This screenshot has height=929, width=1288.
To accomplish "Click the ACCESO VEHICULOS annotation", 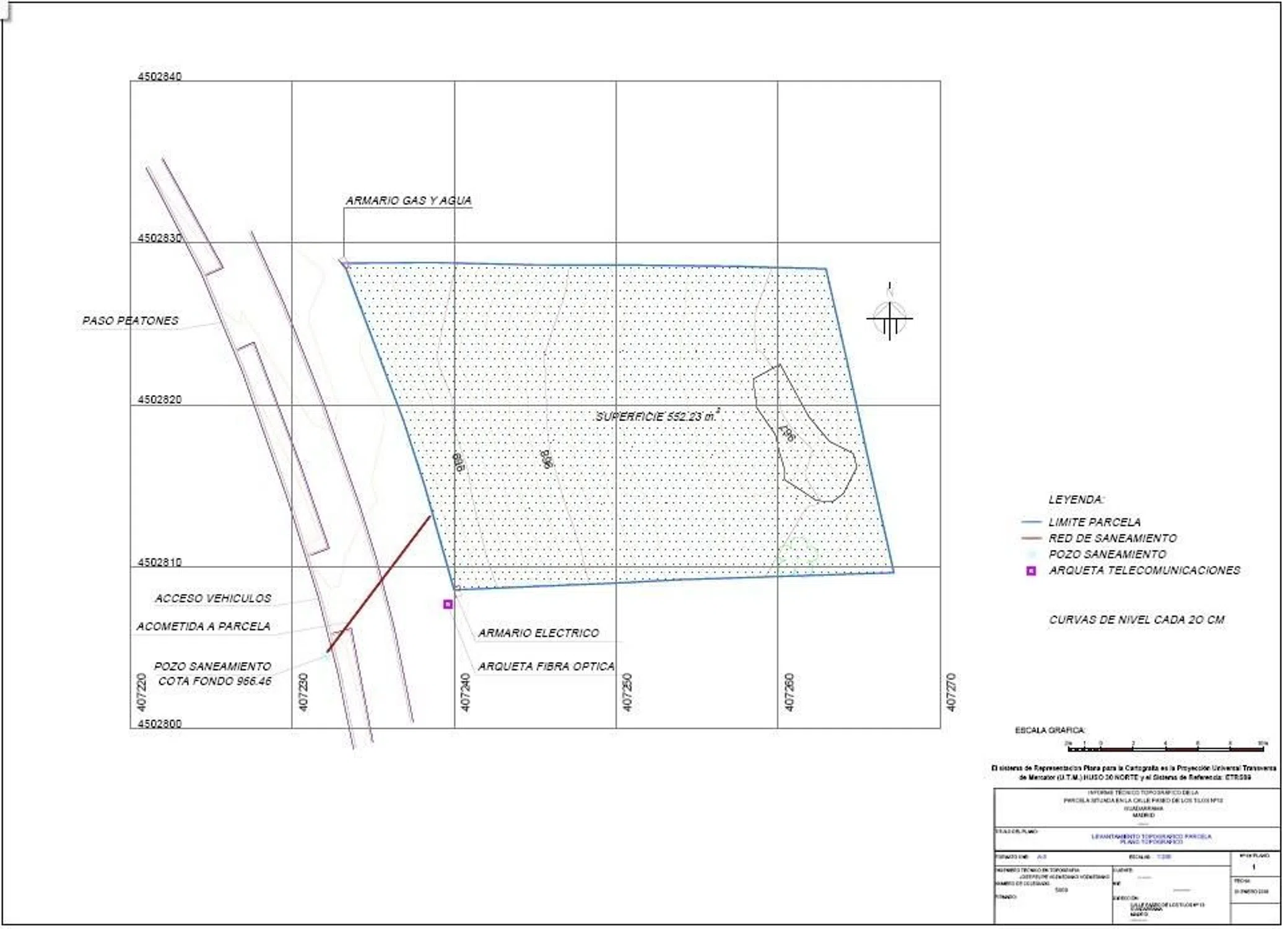I will pos(213,598).
